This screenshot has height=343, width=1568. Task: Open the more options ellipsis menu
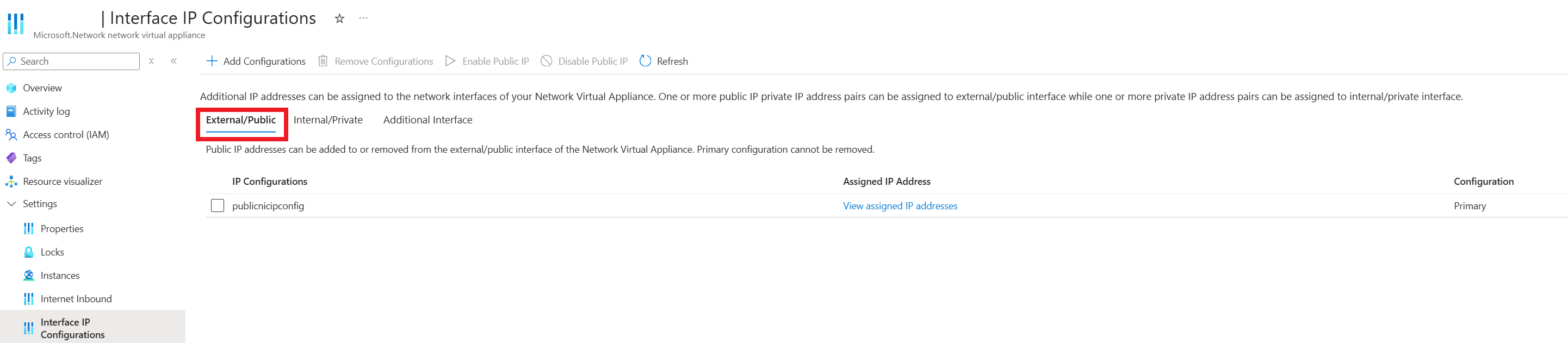pyautogui.click(x=363, y=18)
